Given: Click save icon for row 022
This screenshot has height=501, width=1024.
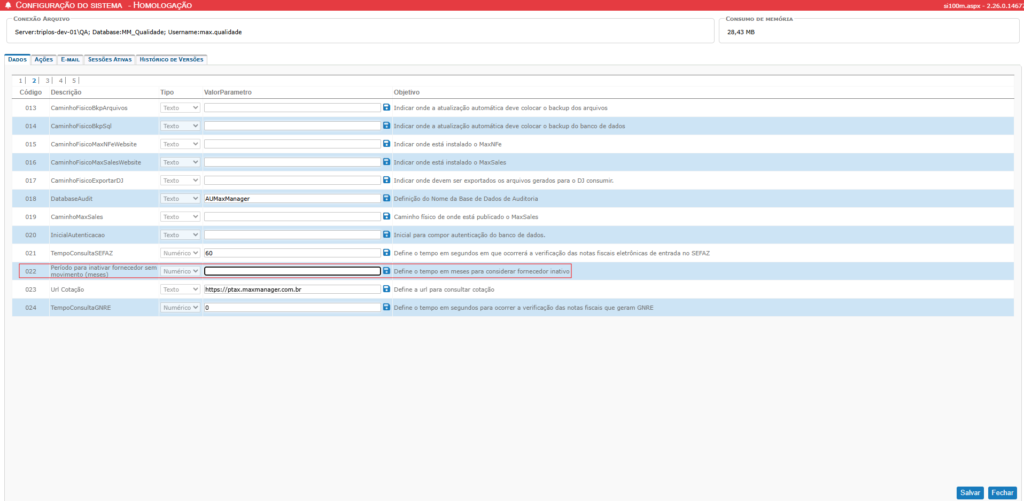Looking at the screenshot, I should point(386,270).
